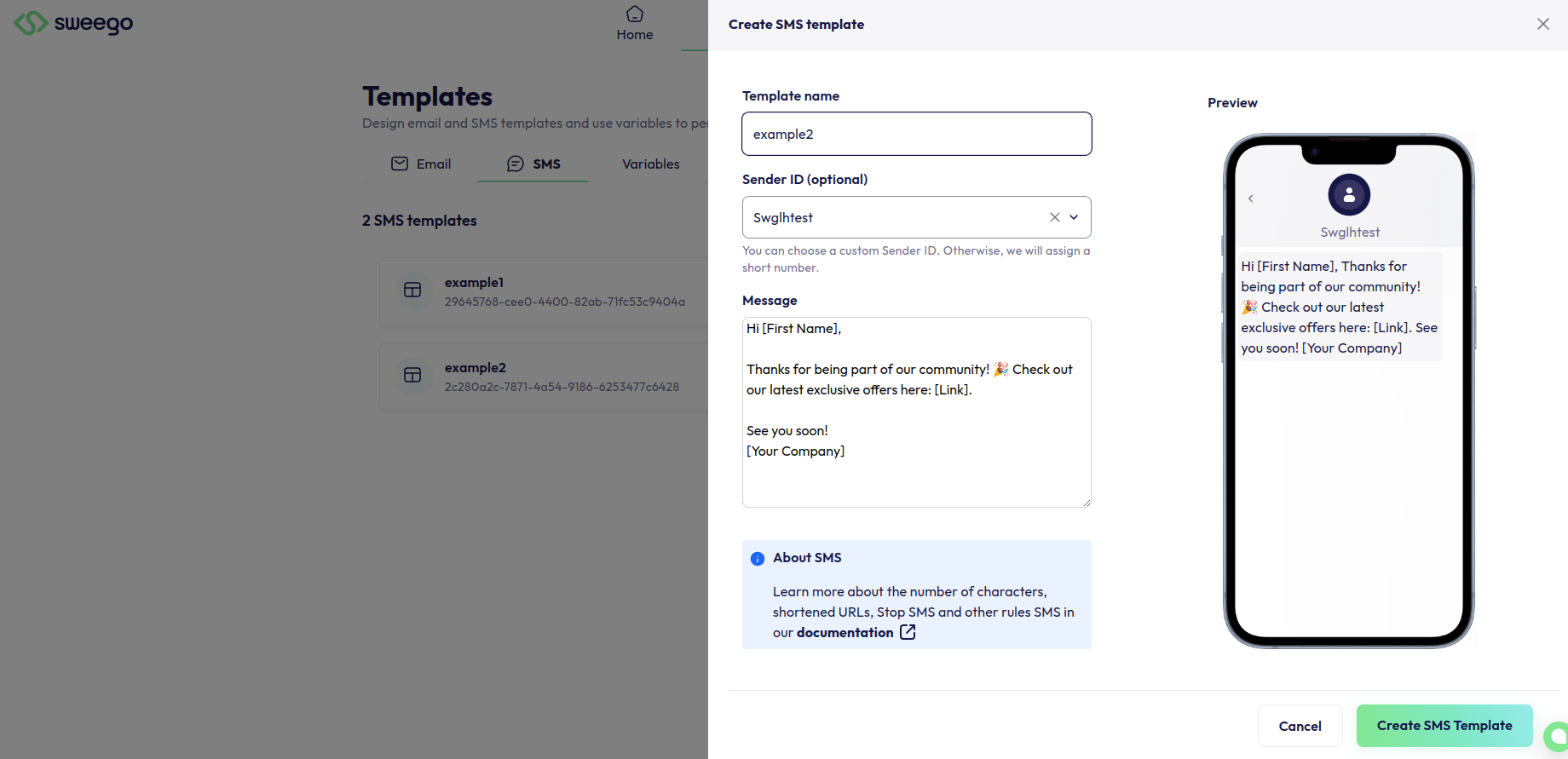Click the About SMS info icon

[x=758, y=559]
